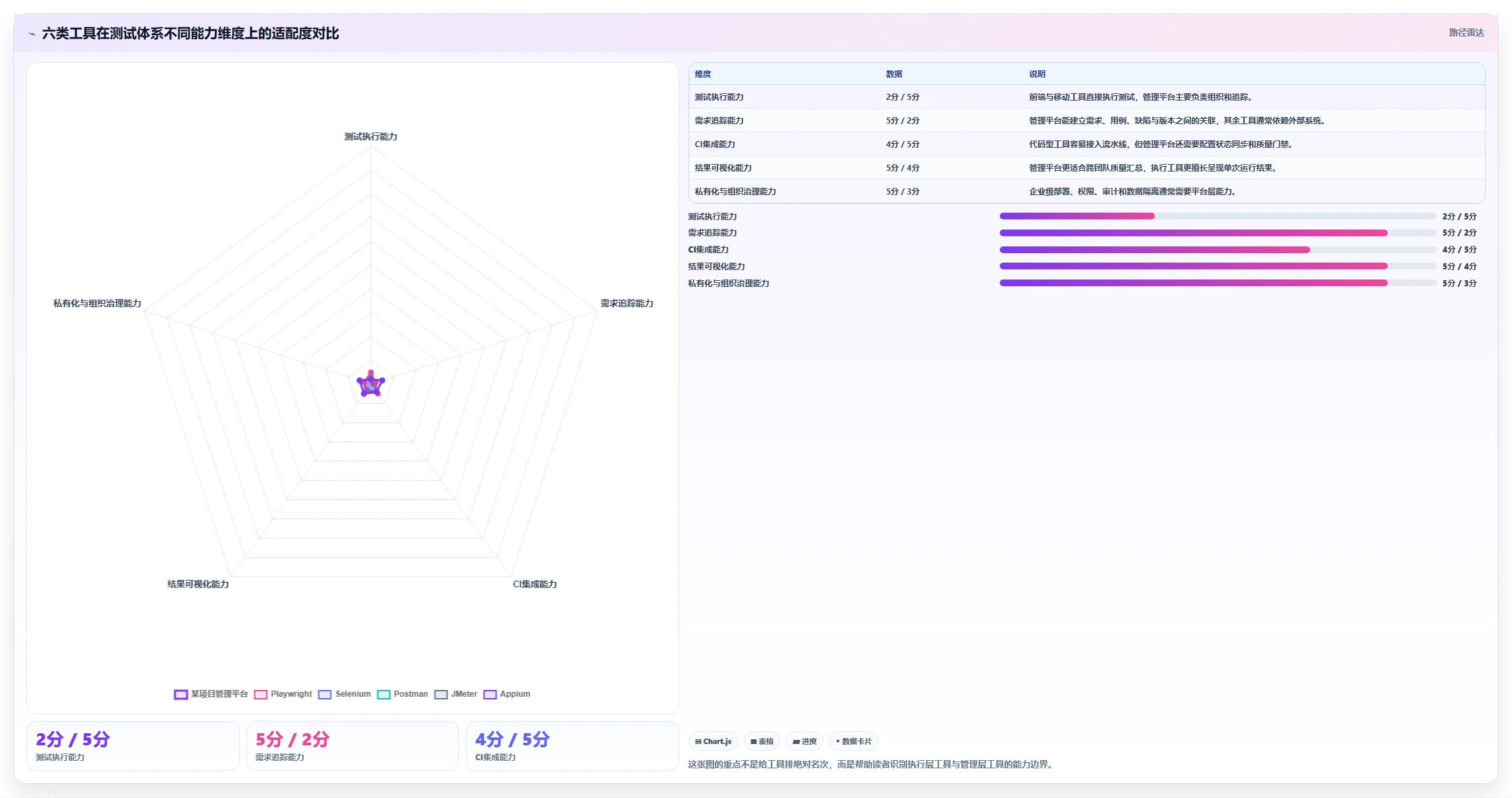
Task: Click the radar axis label 测试执行能力
Action: pyautogui.click(x=371, y=136)
